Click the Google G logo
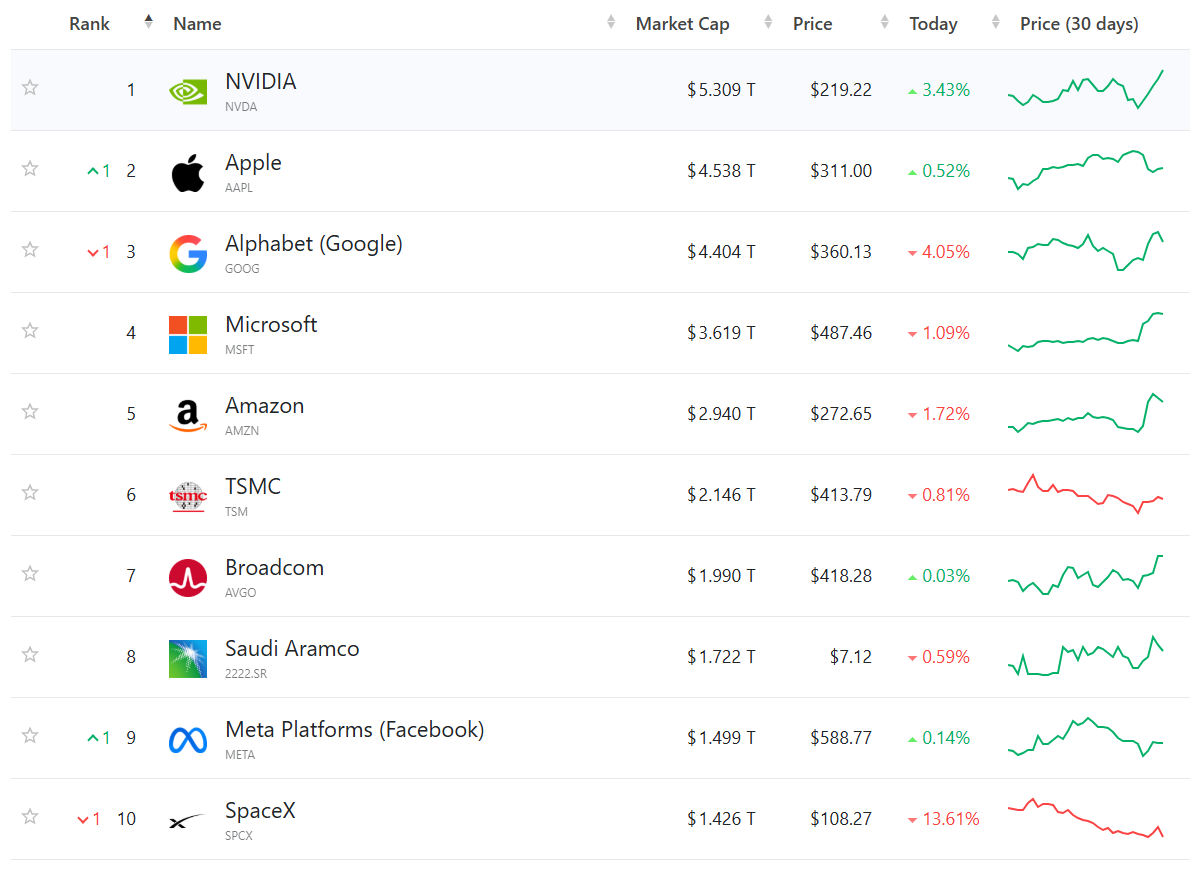The width and height of the screenshot is (1190, 869). pos(187,253)
